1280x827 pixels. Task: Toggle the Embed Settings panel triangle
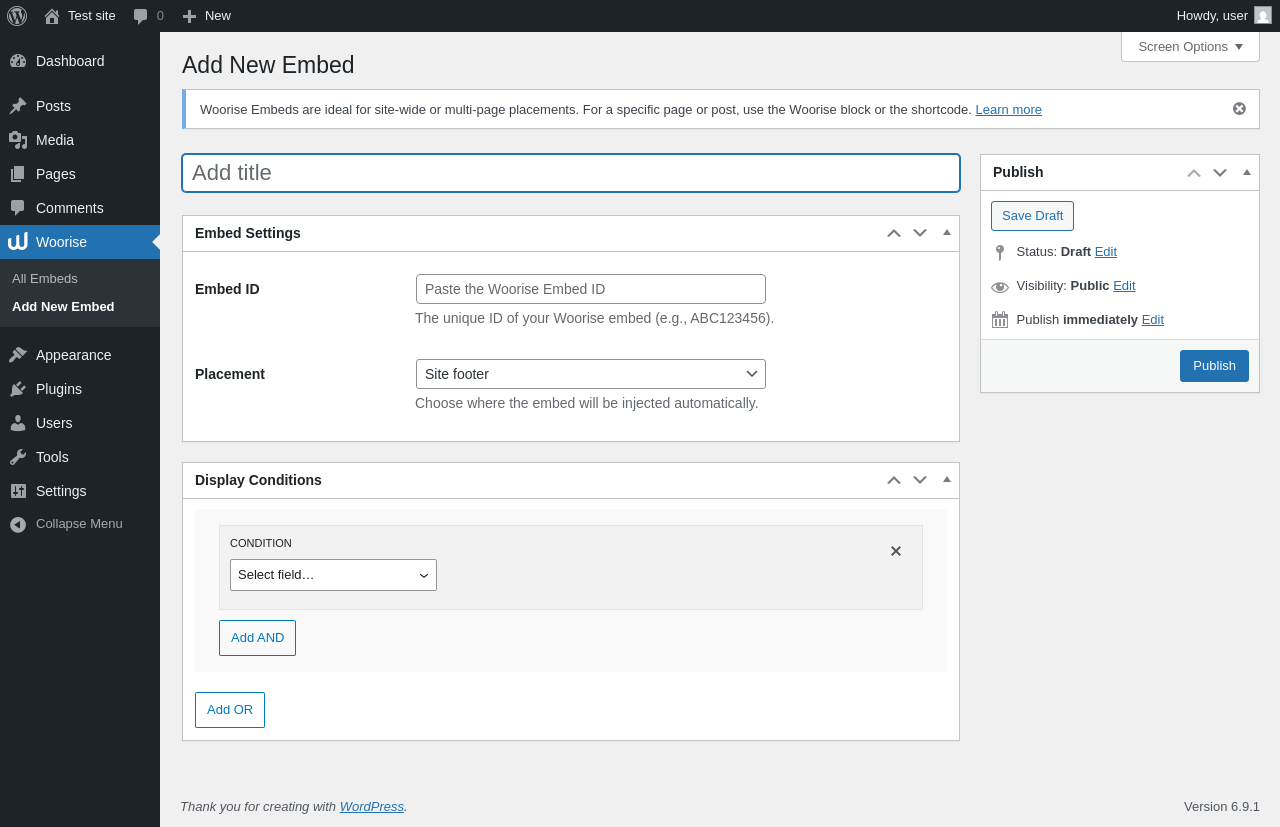[947, 232]
